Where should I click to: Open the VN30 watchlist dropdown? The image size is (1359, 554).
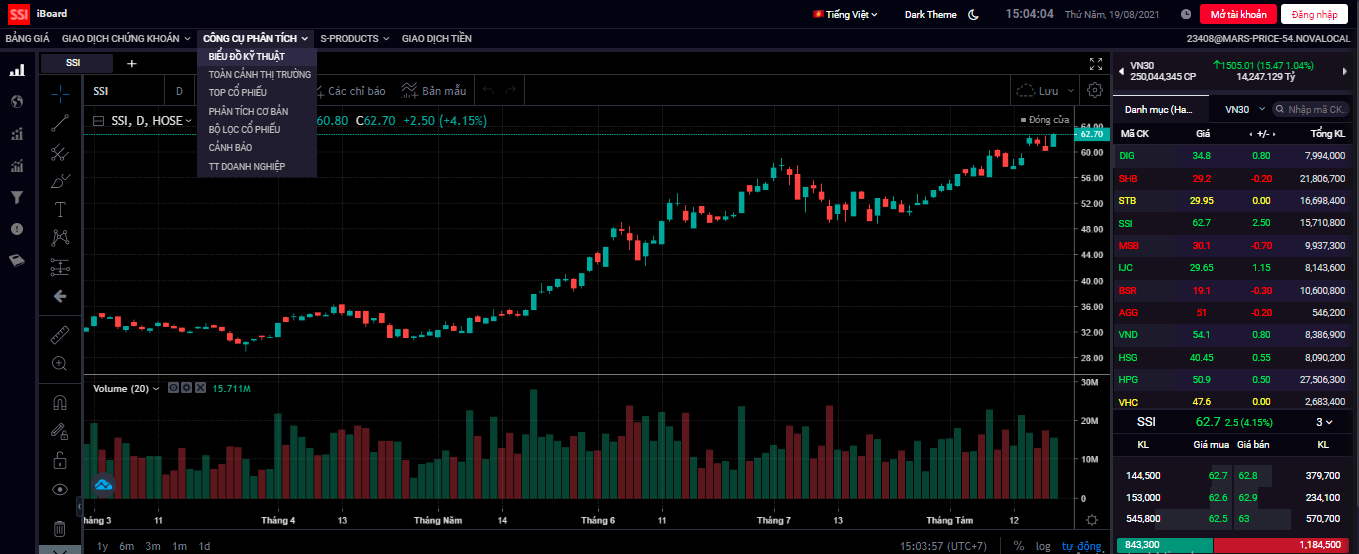pyautogui.click(x=1246, y=109)
